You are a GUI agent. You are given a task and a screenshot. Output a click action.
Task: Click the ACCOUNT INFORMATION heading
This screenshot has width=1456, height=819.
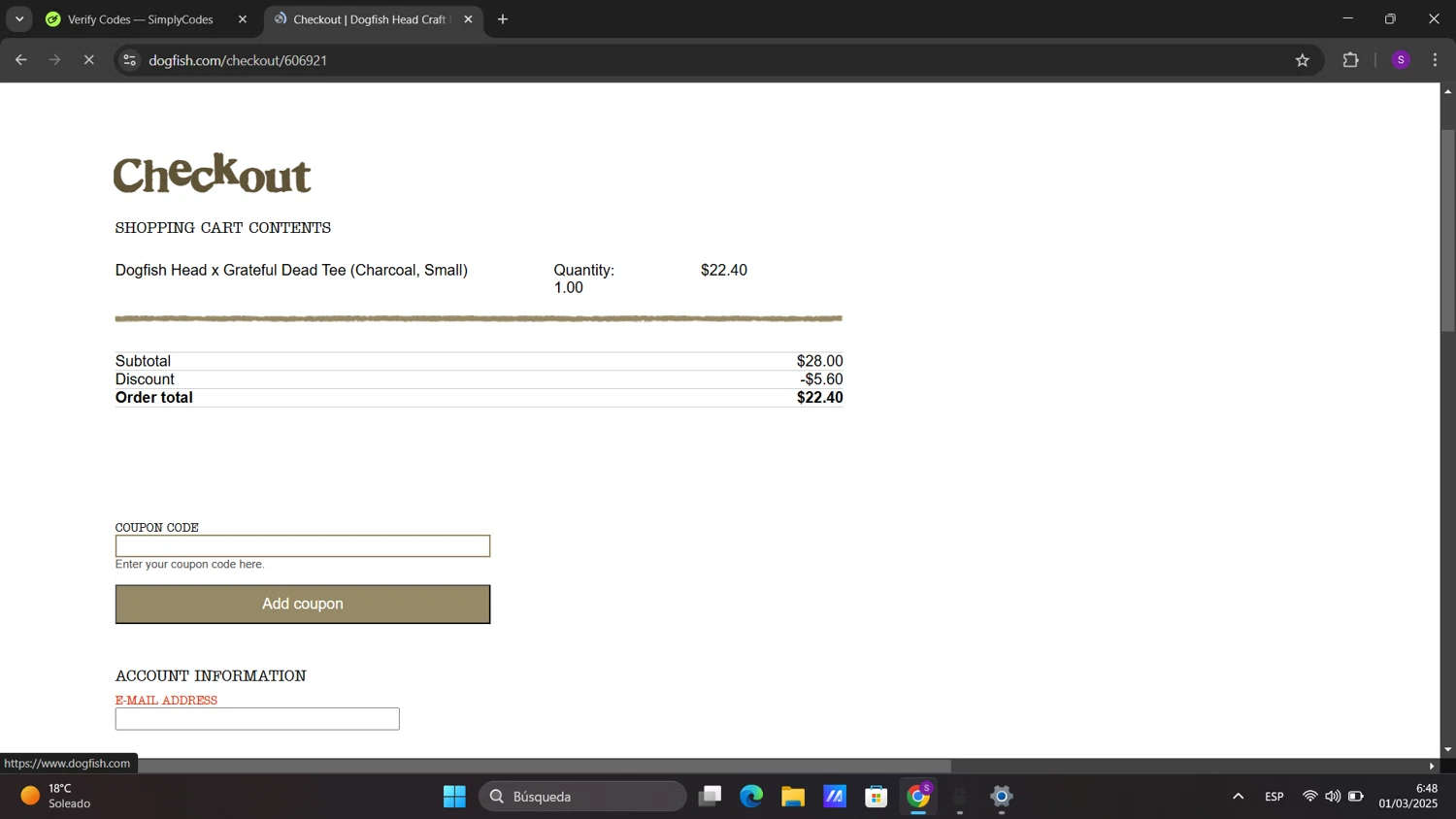pyautogui.click(x=211, y=675)
